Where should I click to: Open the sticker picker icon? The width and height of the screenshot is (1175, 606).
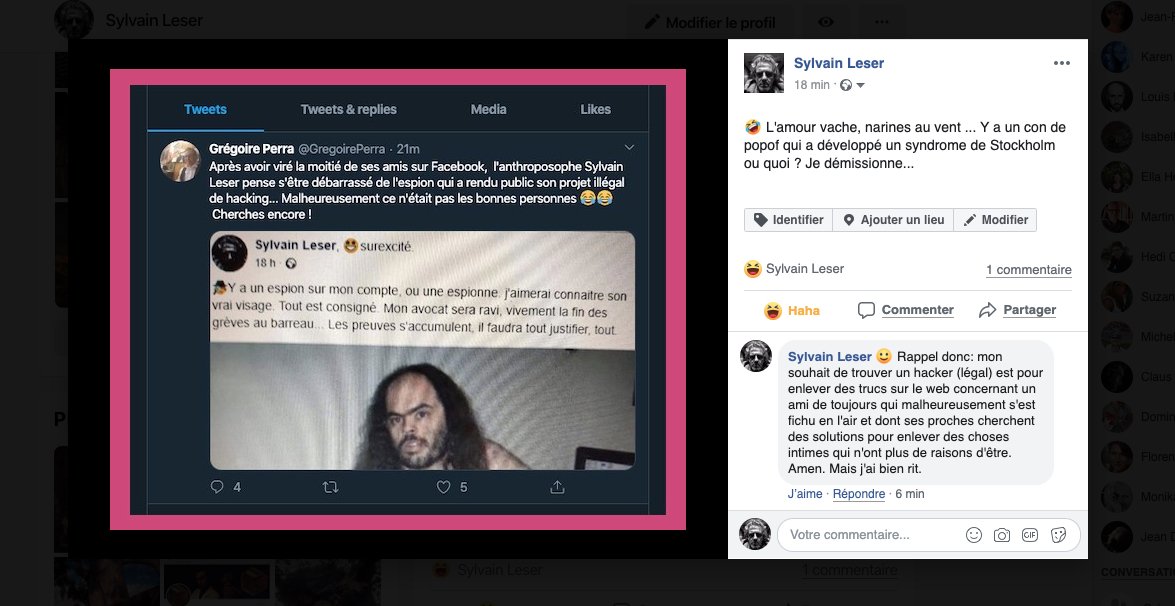pyautogui.click(x=1058, y=535)
